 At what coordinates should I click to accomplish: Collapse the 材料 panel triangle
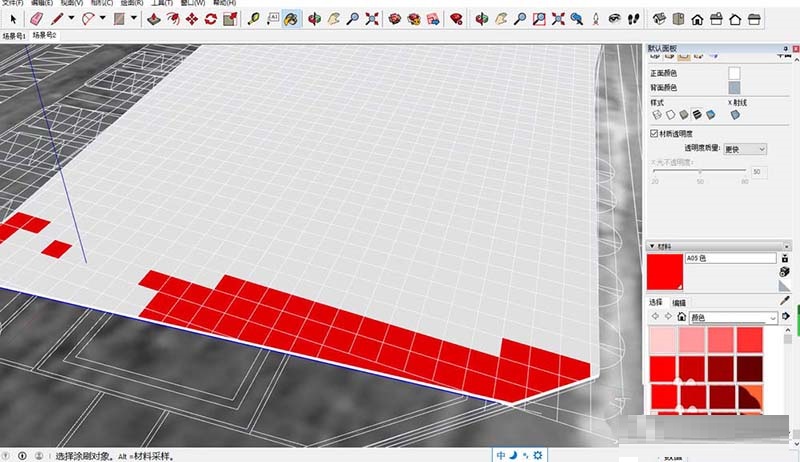[652, 246]
